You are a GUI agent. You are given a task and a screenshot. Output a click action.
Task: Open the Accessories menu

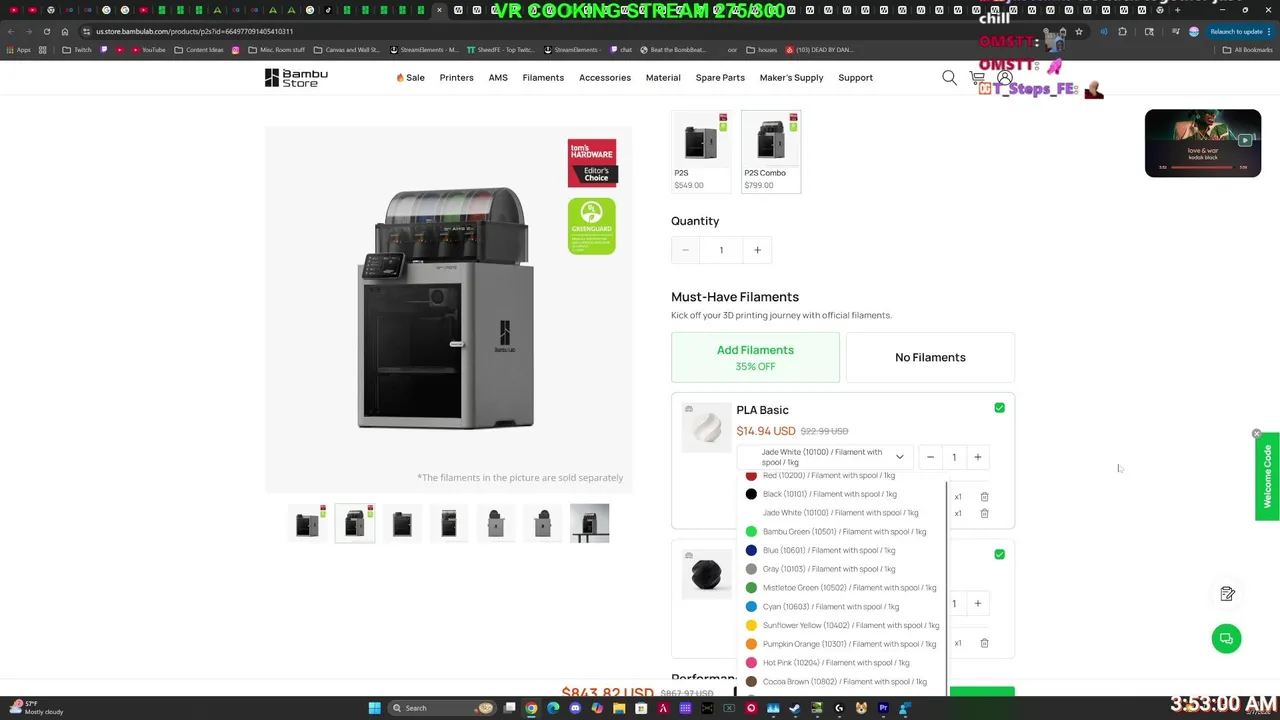[x=605, y=78]
